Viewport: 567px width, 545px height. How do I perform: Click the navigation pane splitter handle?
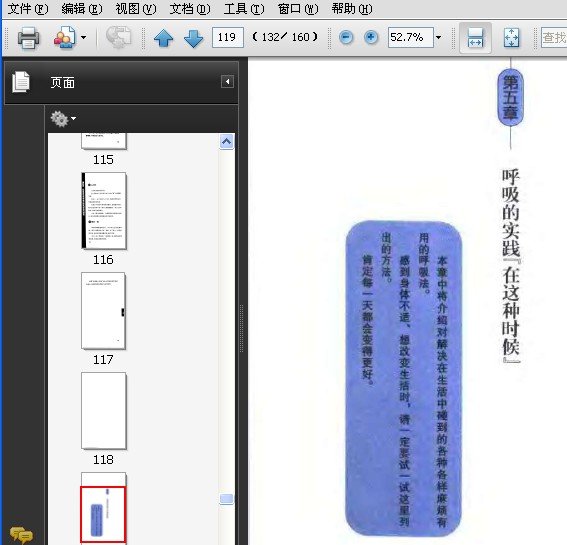click(x=242, y=328)
